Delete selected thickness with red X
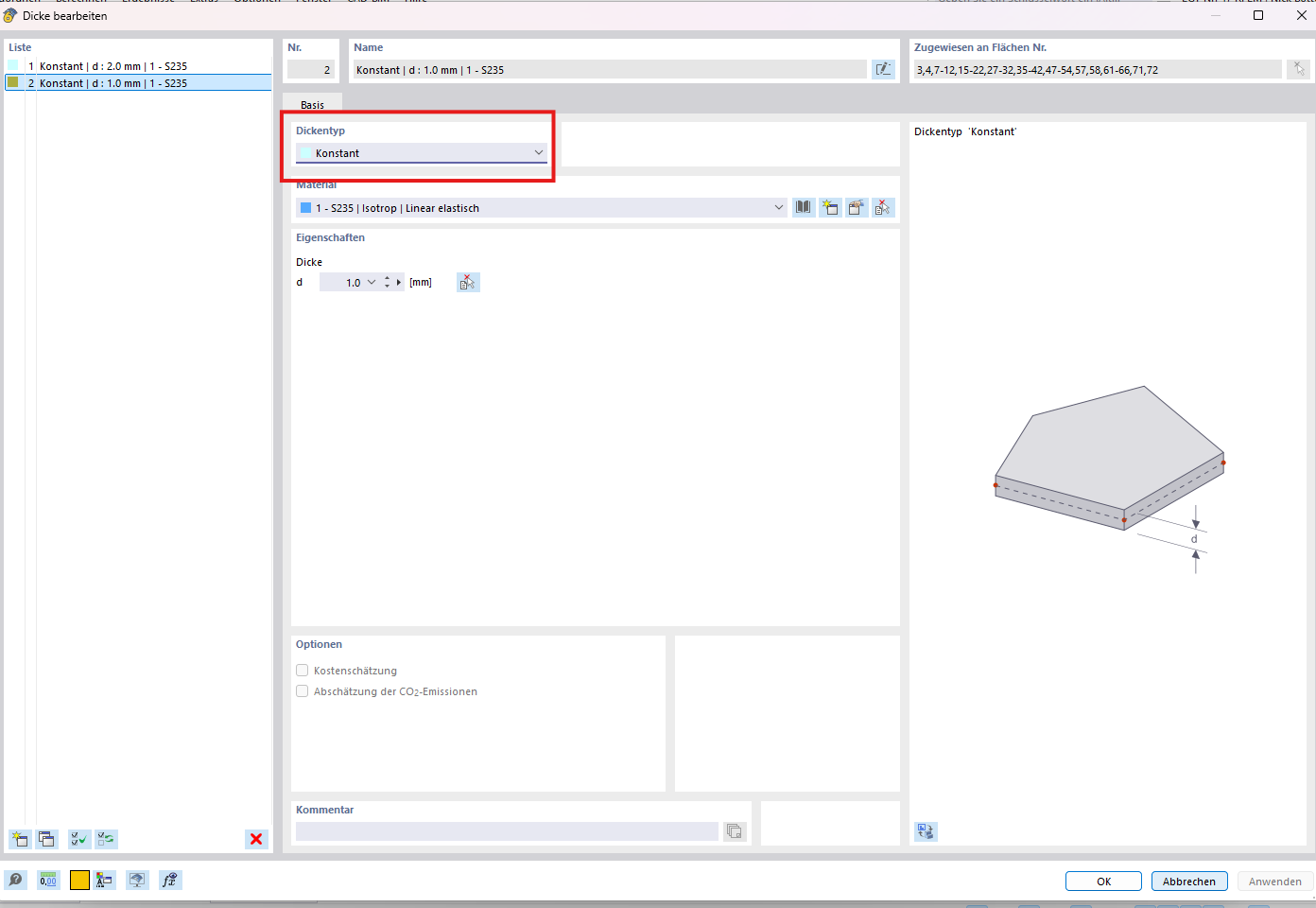 coord(256,839)
